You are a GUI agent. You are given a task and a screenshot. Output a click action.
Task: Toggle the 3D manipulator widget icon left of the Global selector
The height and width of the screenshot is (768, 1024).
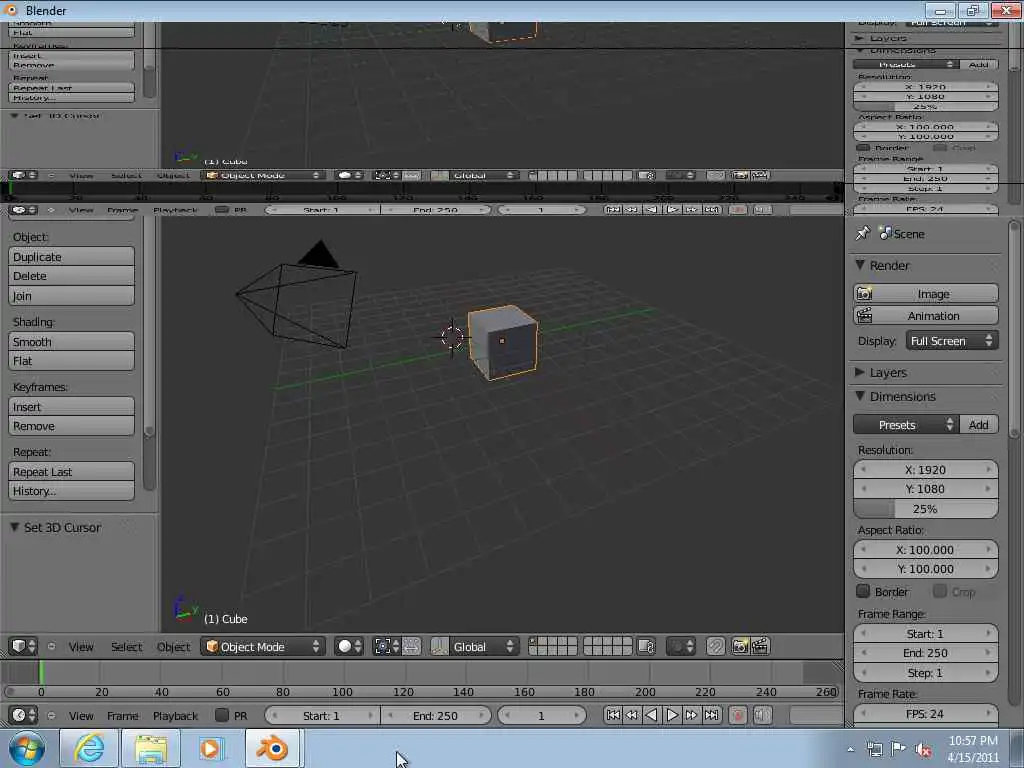[440, 647]
